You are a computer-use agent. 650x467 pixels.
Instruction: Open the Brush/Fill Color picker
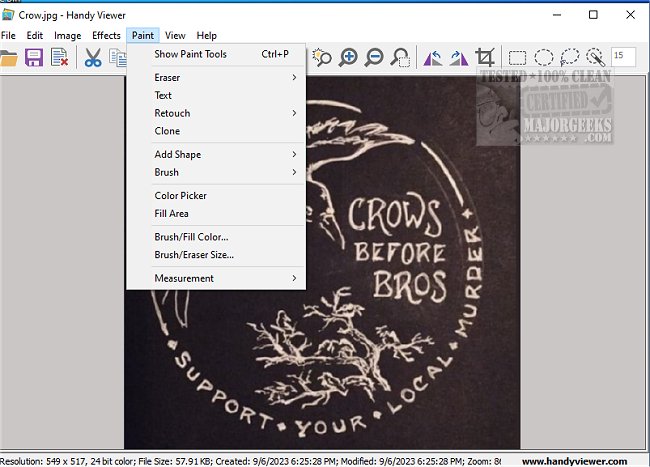pos(191,237)
